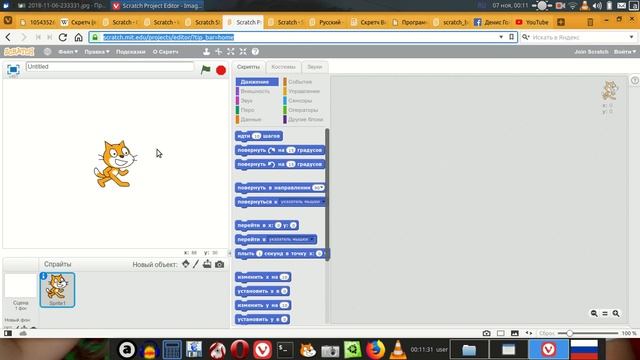Click the green flag to start

point(206,70)
